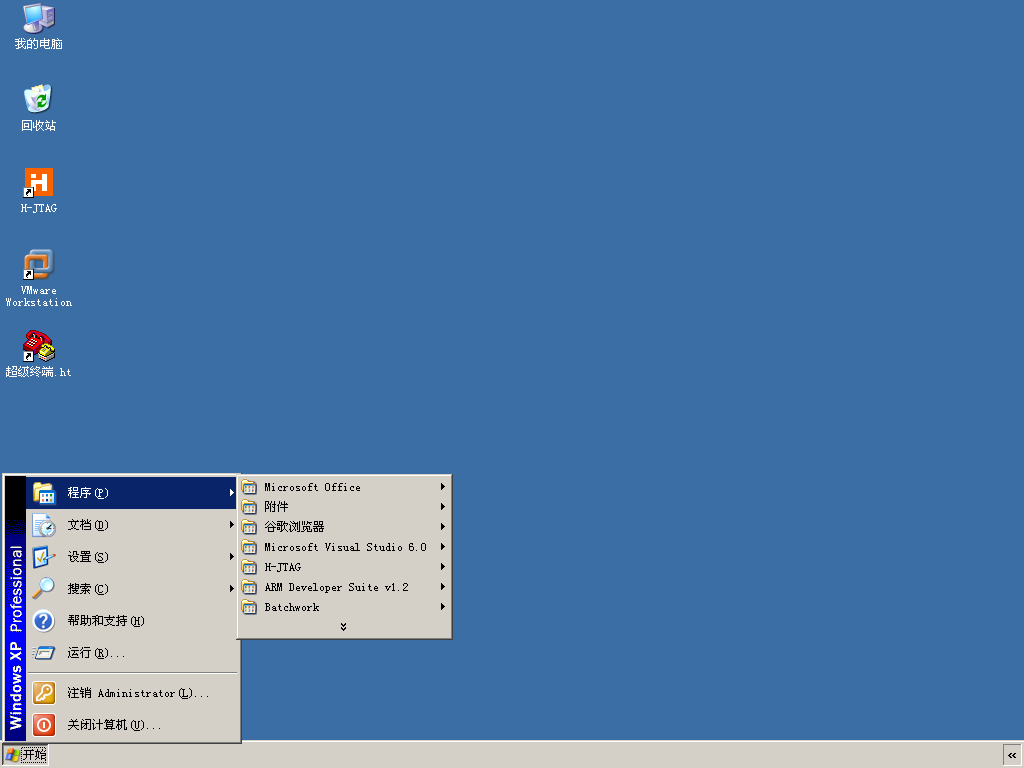Expand the Microsoft Office submenu arrow

(x=442, y=487)
